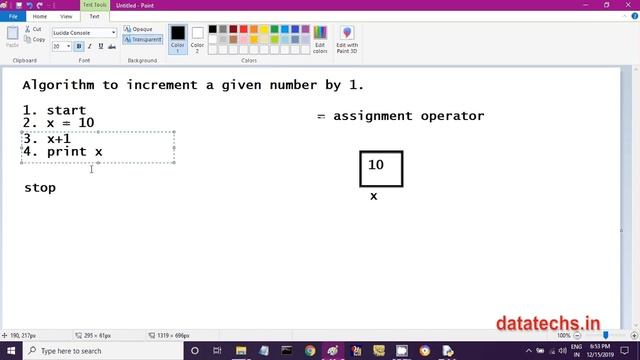Zoom out using the minus button
The height and width of the screenshot is (360, 640).
pos(577,336)
